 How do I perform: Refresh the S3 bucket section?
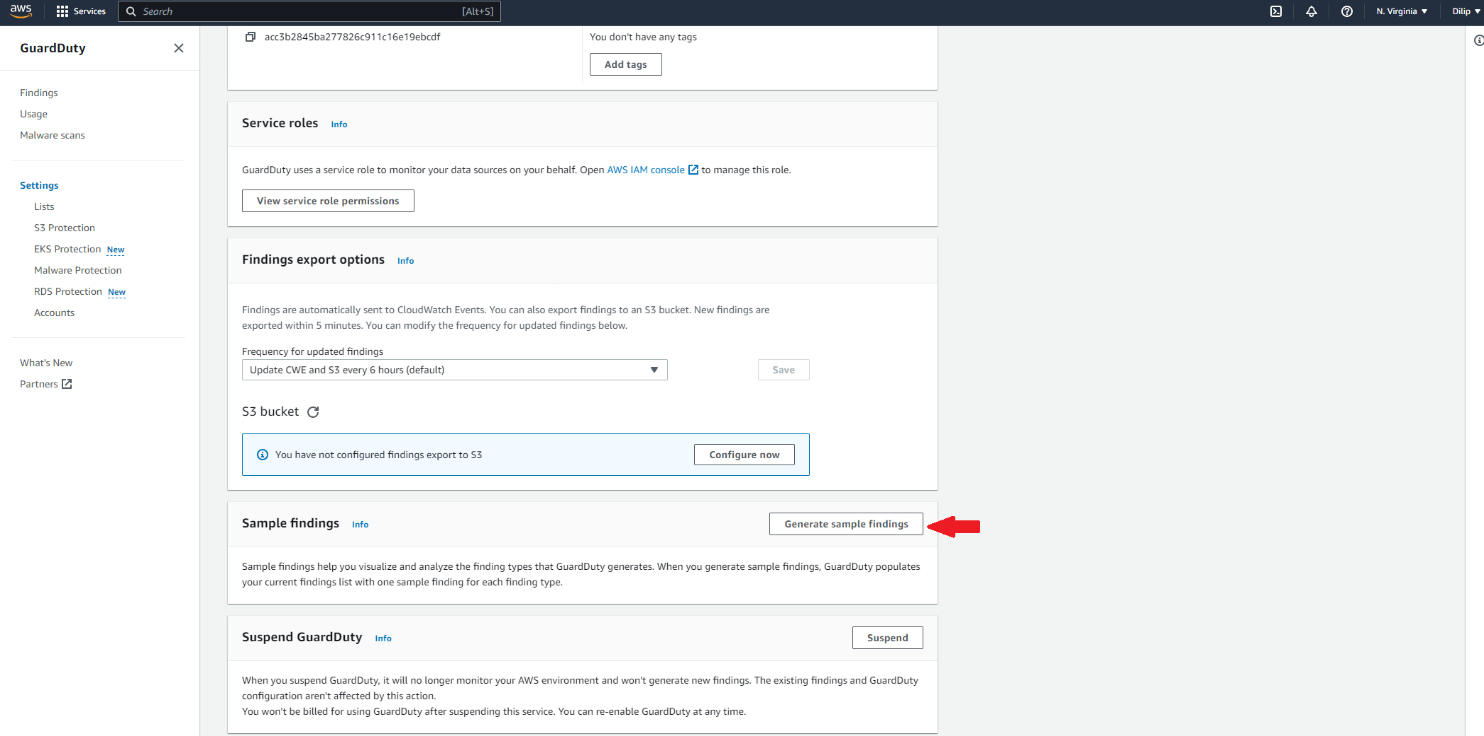(313, 412)
